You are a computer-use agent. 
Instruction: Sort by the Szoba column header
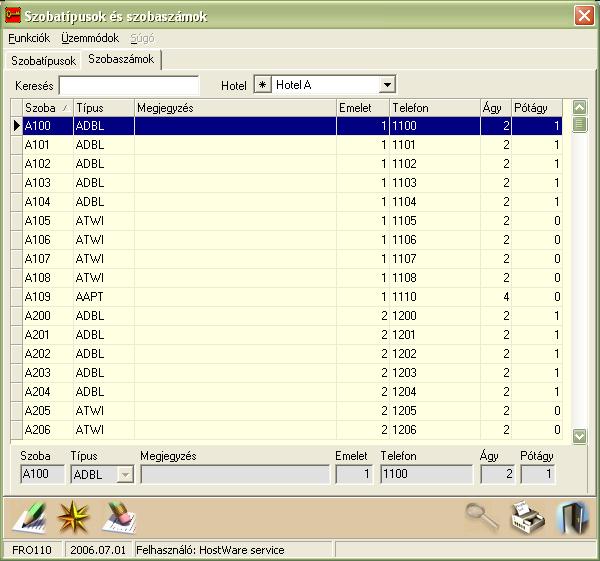tap(48, 108)
